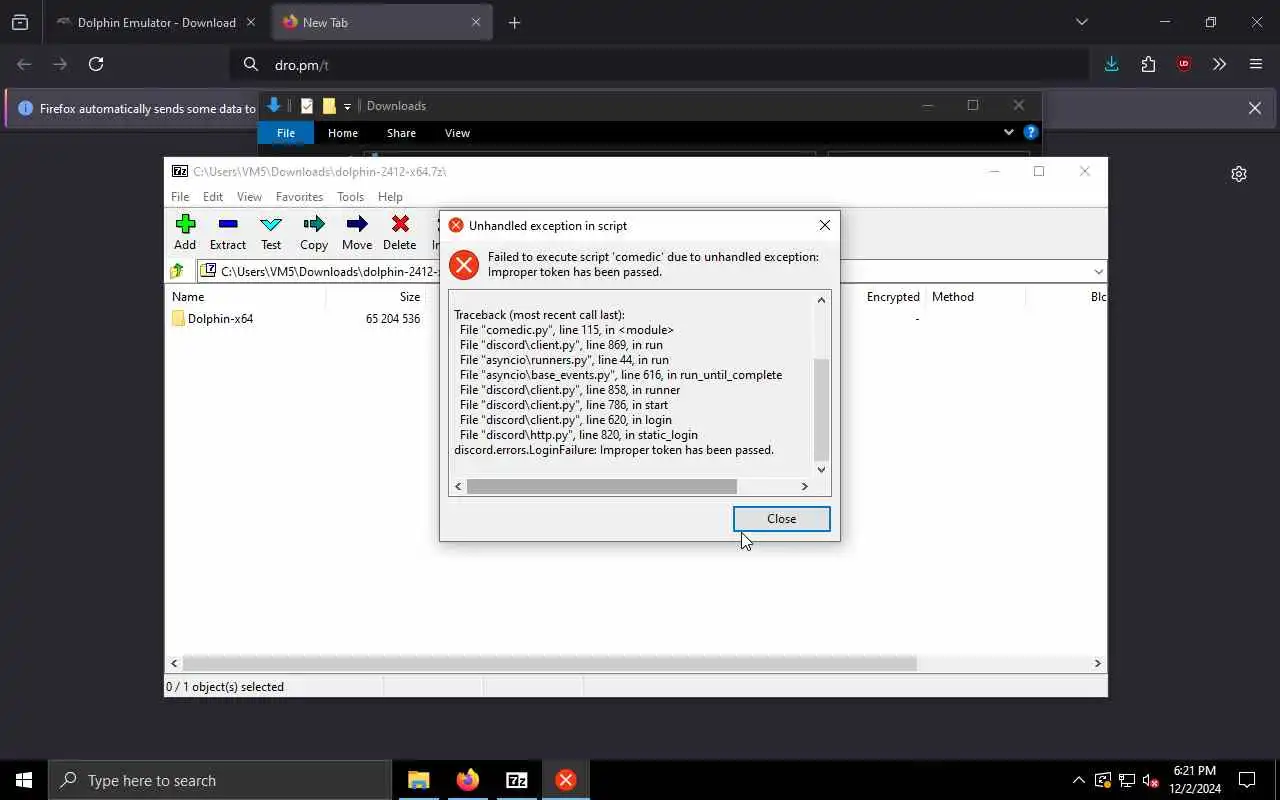Open the Windows notification center

point(1247,780)
